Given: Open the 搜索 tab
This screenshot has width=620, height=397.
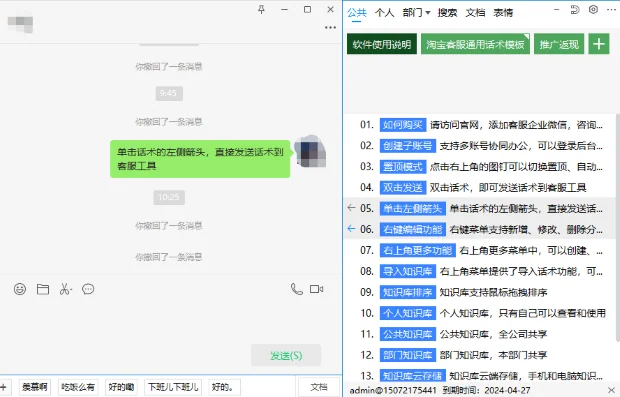Looking at the screenshot, I should [x=447, y=13].
